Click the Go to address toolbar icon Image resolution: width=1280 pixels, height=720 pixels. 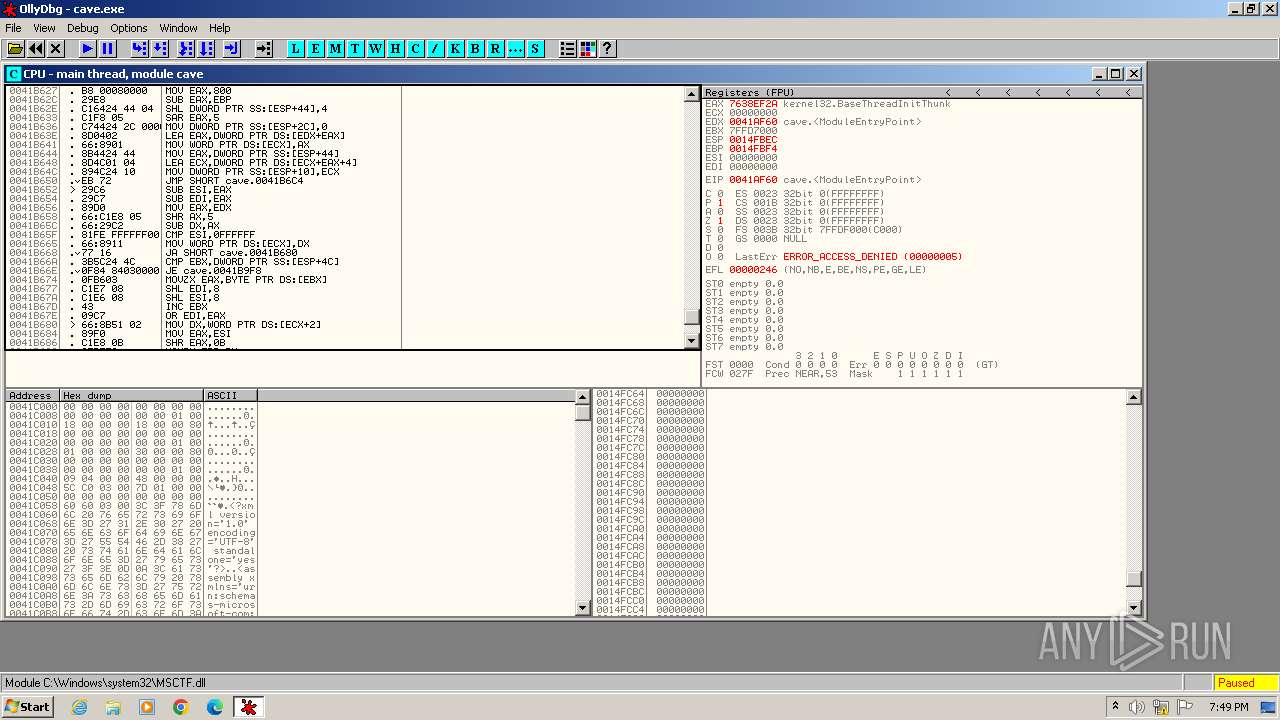coord(264,48)
